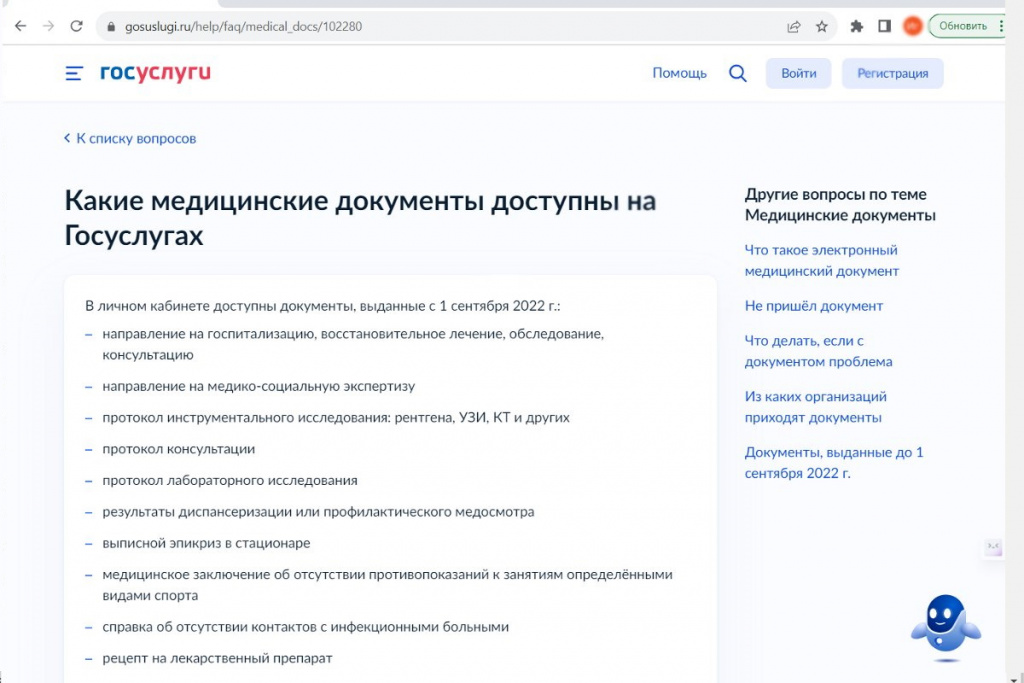Open the extensions puzzle icon
This screenshot has height=683, width=1024.
[856, 27]
